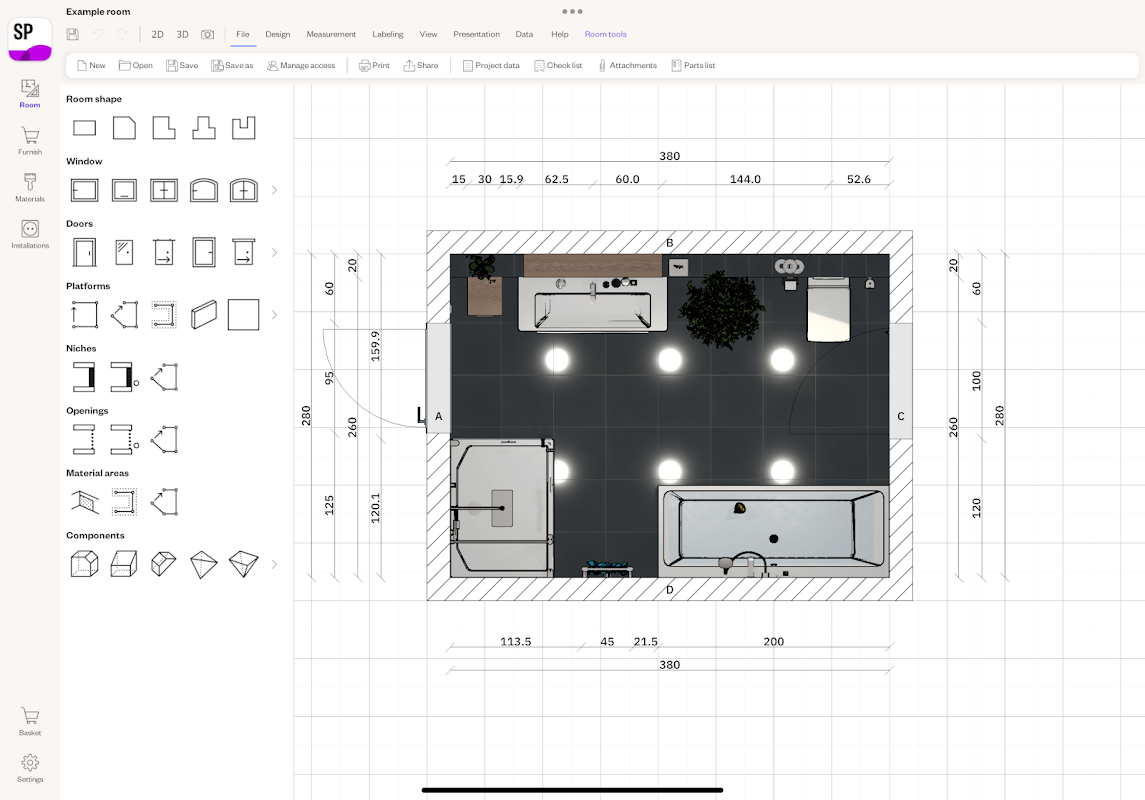The width and height of the screenshot is (1145, 800).
Task: Select the rectangular room shape
Action: tap(85, 128)
